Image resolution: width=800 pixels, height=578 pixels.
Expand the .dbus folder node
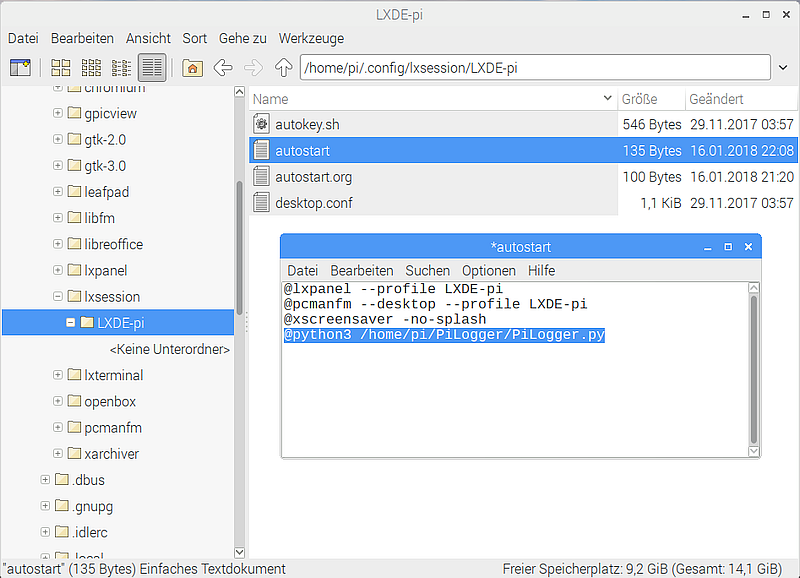click(x=45, y=480)
